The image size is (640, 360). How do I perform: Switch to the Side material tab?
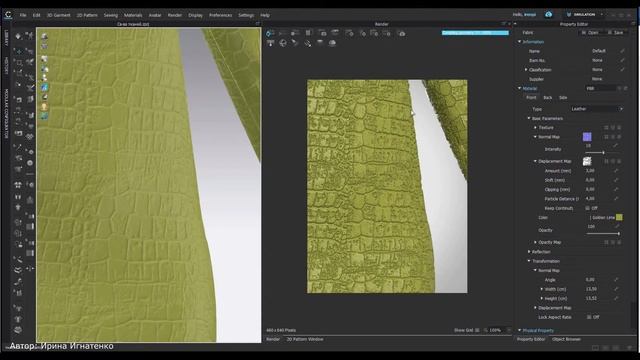(x=563, y=98)
